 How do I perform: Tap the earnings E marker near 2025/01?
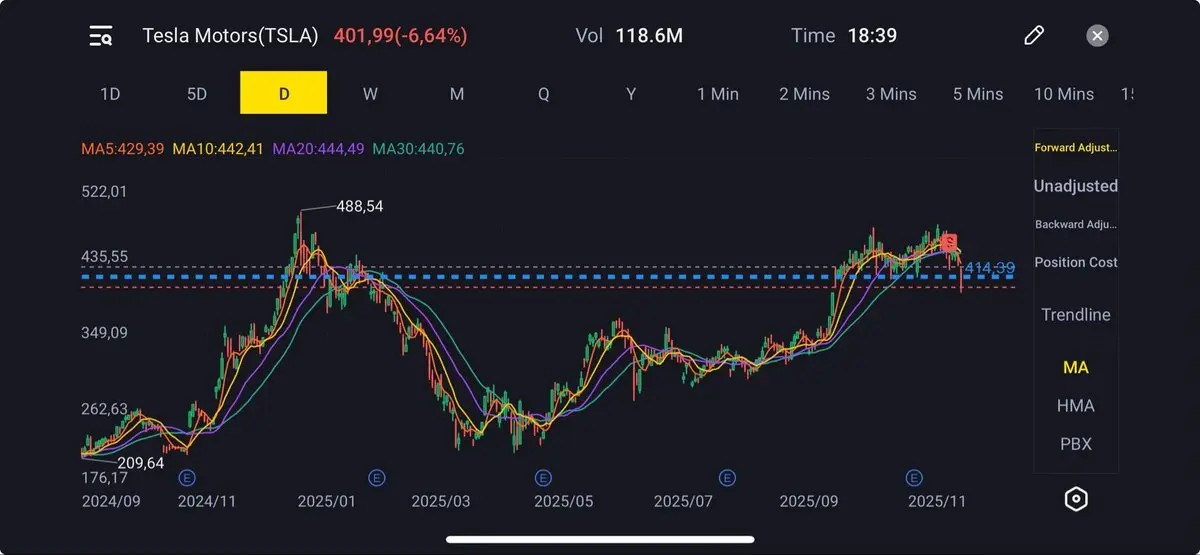pos(377,477)
